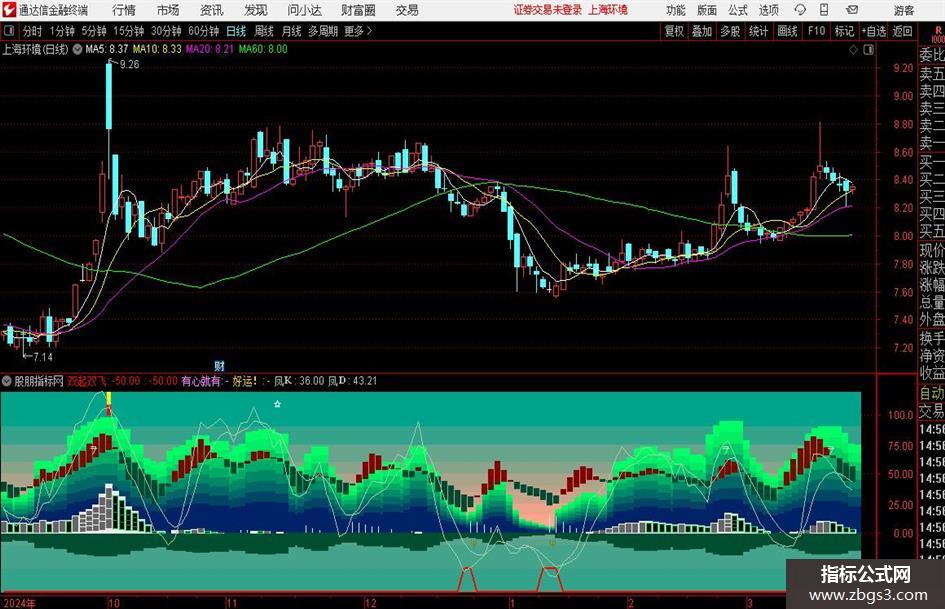
Task: Click the 9.26 high price label
Action: point(130,65)
